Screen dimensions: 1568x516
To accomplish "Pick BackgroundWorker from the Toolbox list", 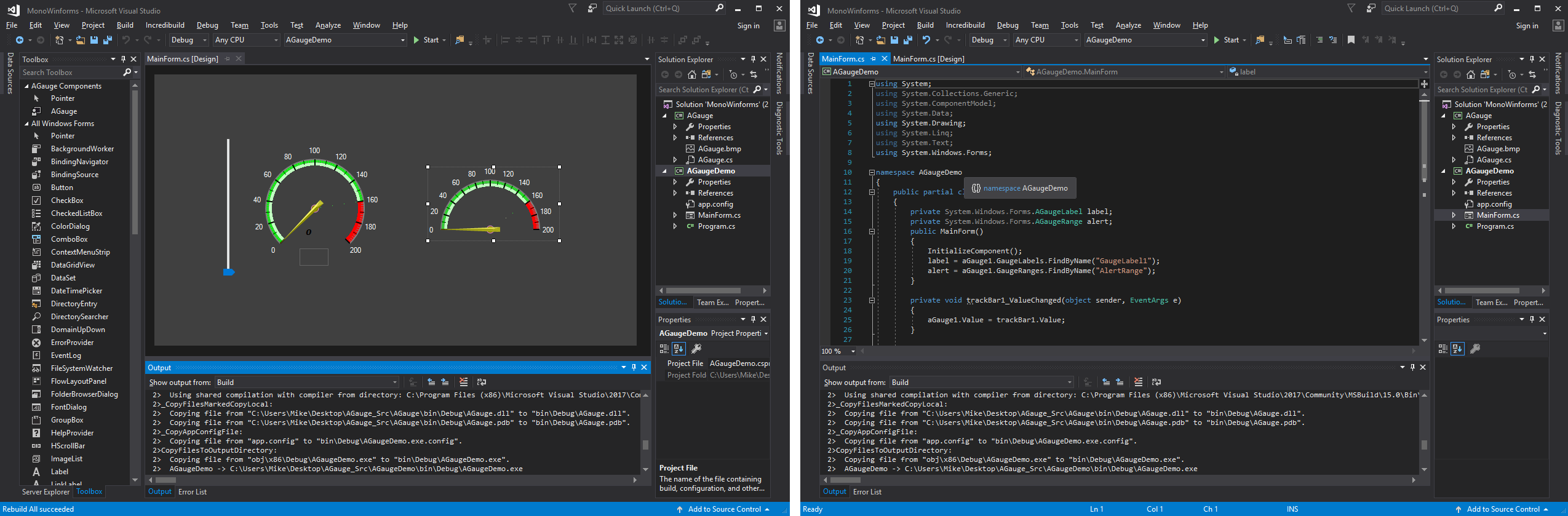I will pos(82,149).
